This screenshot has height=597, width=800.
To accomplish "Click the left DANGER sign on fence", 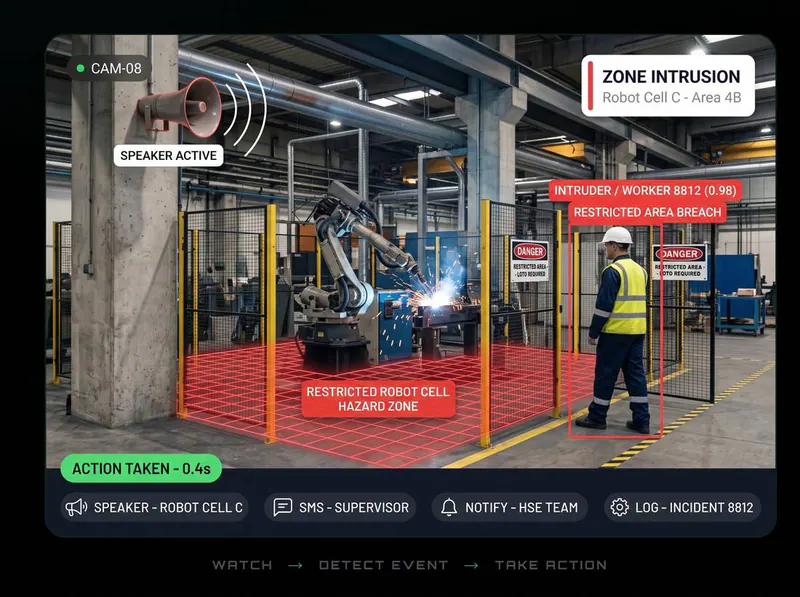I will (x=530, y=260).
